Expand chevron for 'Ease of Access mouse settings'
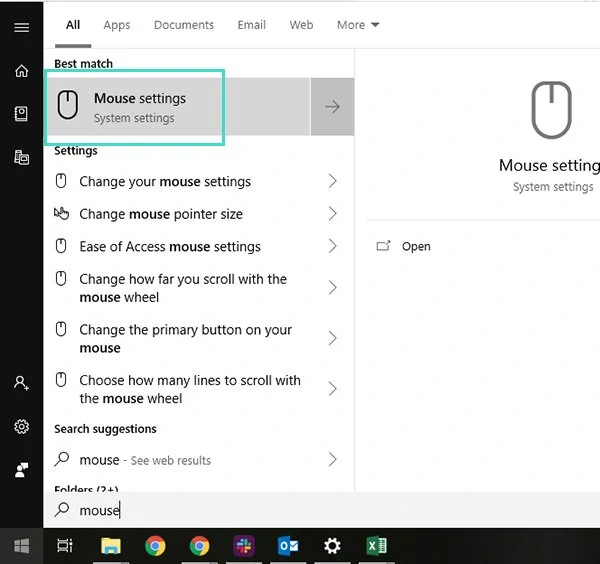 332,246
